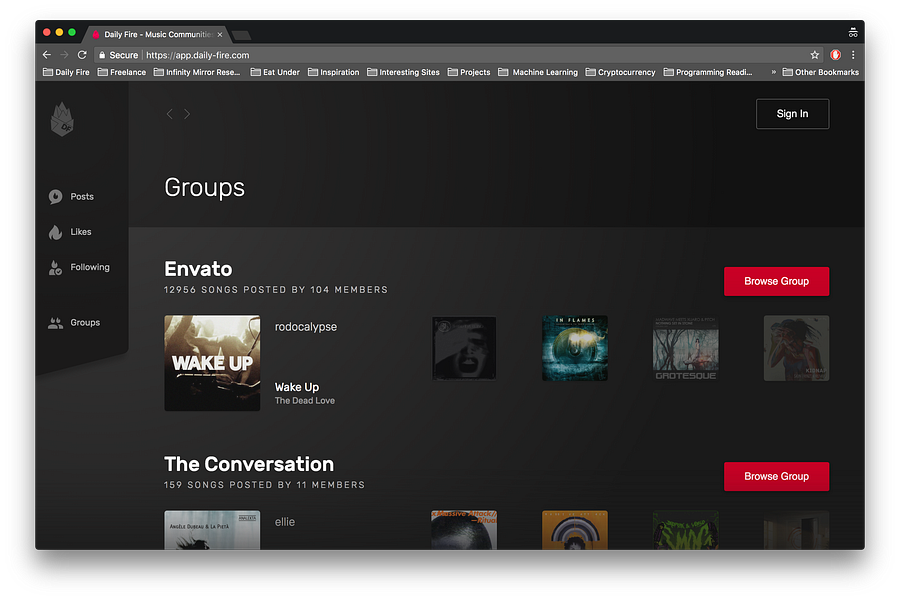This screenshot has width=900, height=600.
Task: Open Following from the sidebar
Action: 79,268
